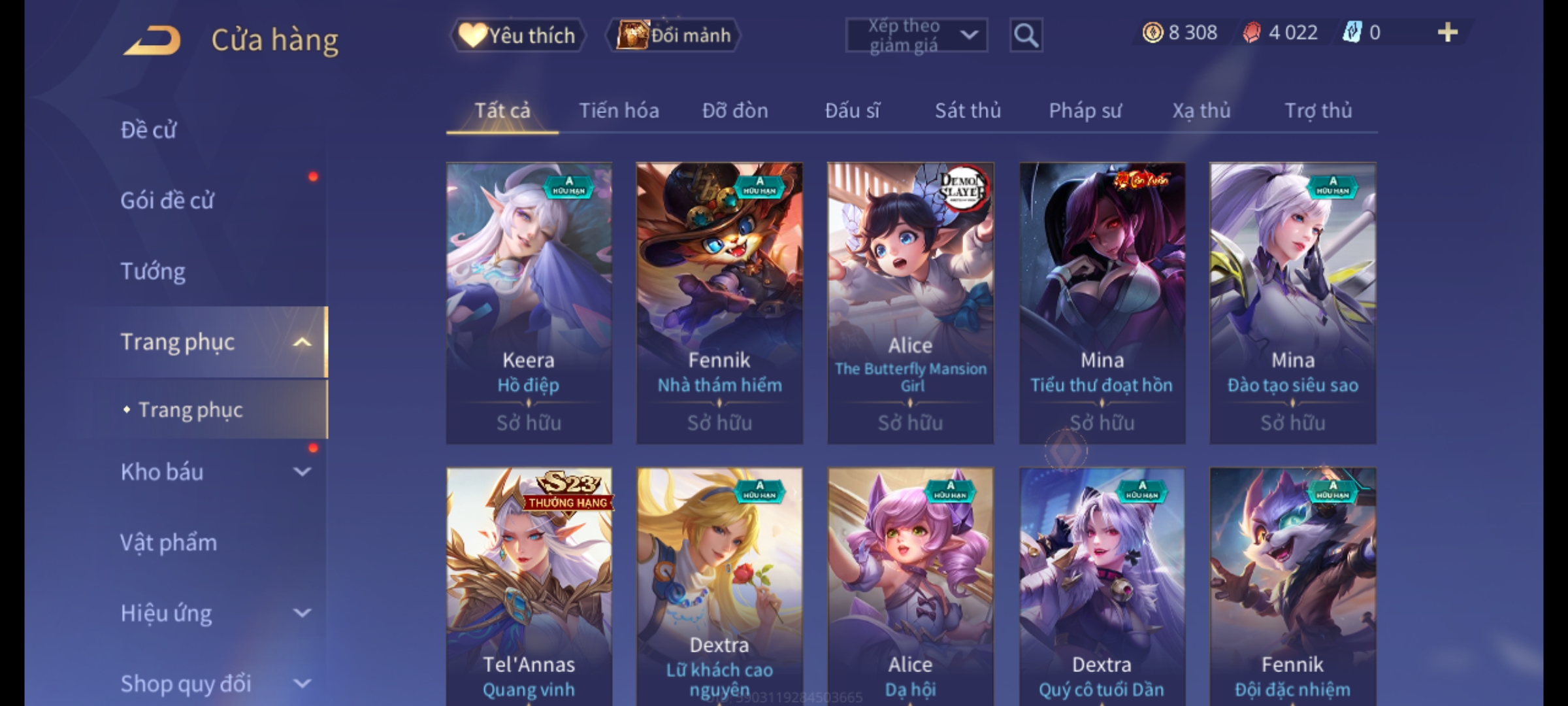Viewport: 1568px width, 706px height.
Task: Open the Yêu thích heart favorites
Action: click(517, 35)
